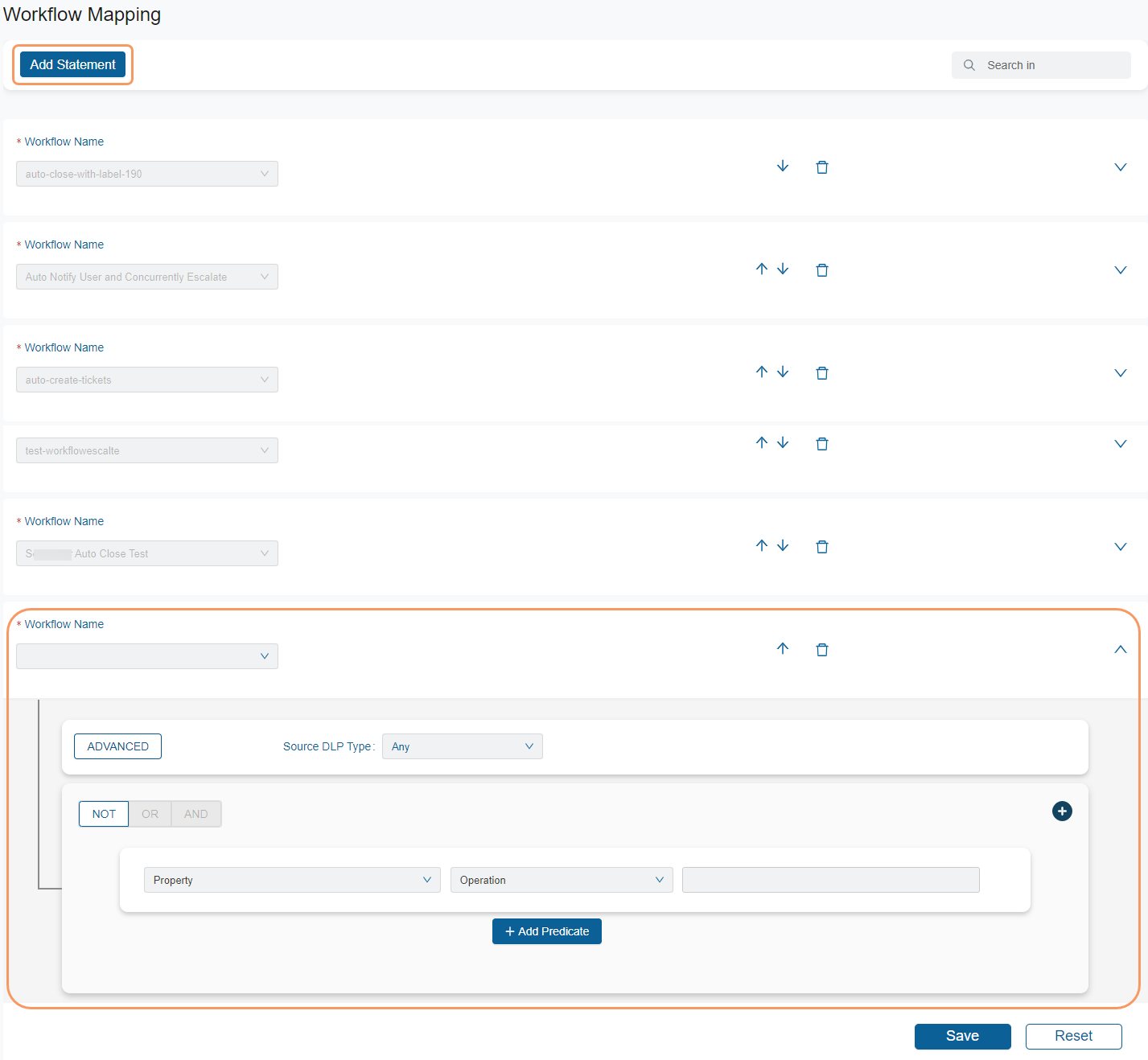Save the workflow mapping

pos(962,1036)
